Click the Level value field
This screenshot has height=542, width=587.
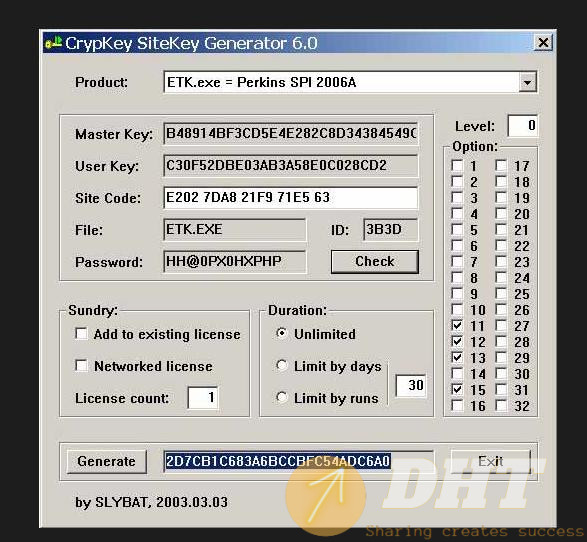pos(523,126)
